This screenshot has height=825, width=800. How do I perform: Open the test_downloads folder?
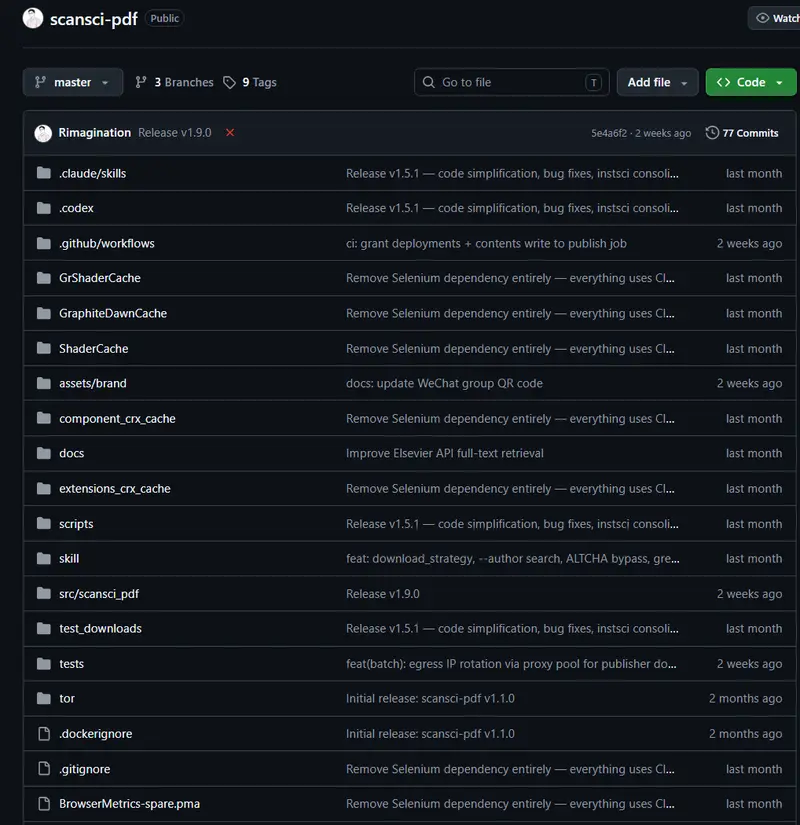pyautogui.click(x=100, y=628)
